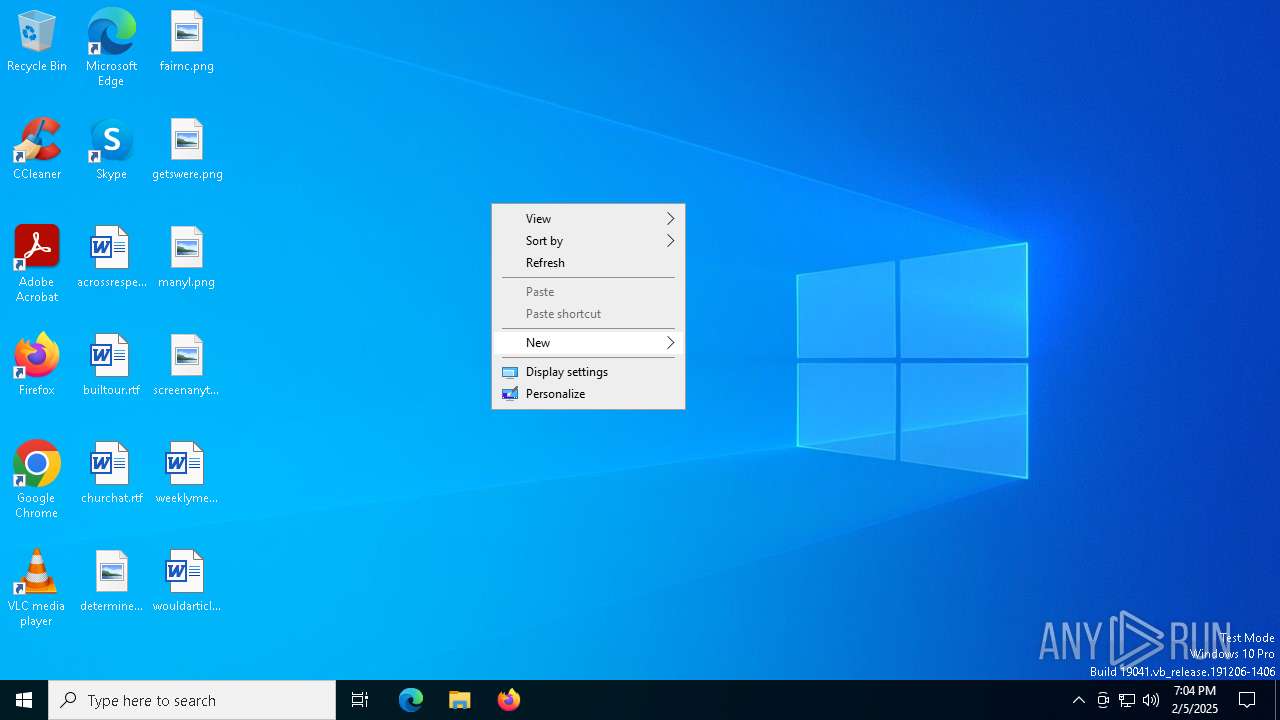1280x720 pixels.
Task: Select the Skype desktop shortcut
Action: [x=111, y=150]
